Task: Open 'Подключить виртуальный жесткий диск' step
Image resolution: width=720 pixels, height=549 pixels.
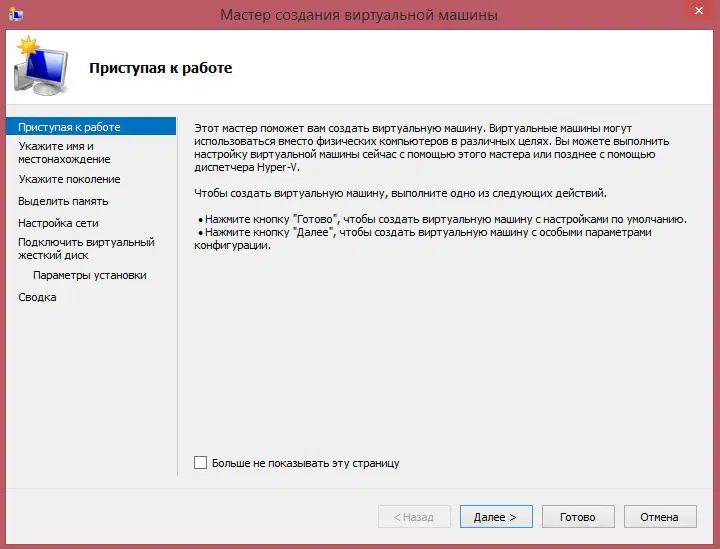Action: pyautogui.click(x=86, y=248)
